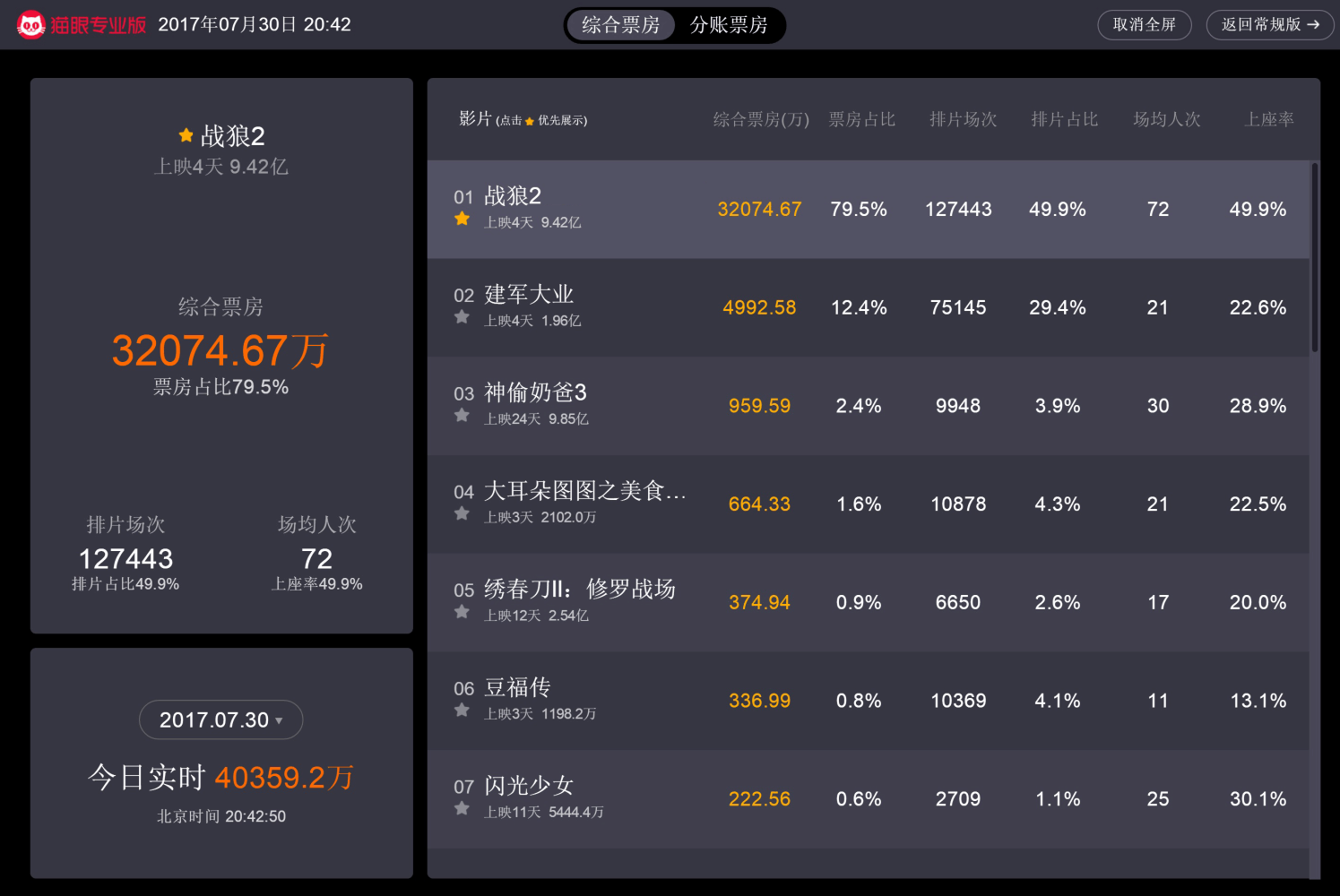Click 上映24天 9.85亿 subtitle

pos(536,419)
